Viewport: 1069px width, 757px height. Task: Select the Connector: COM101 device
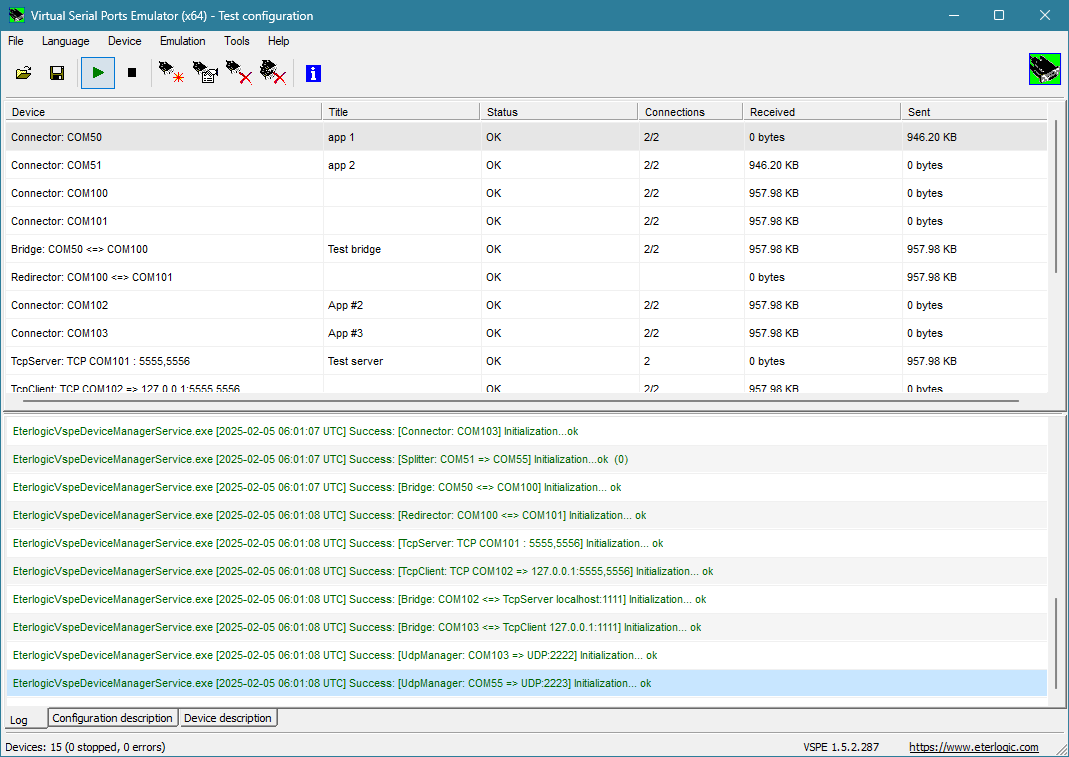tap(526, 221)
